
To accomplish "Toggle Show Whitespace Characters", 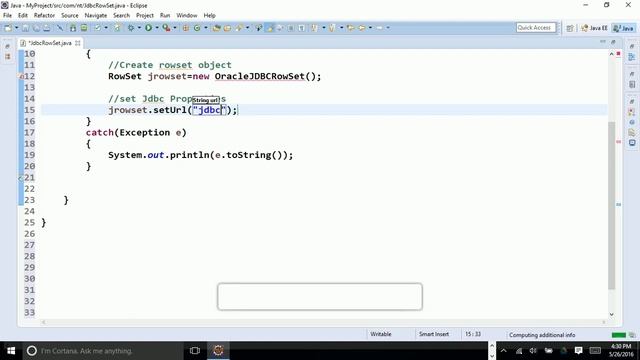I will click(x=302, y=28).
